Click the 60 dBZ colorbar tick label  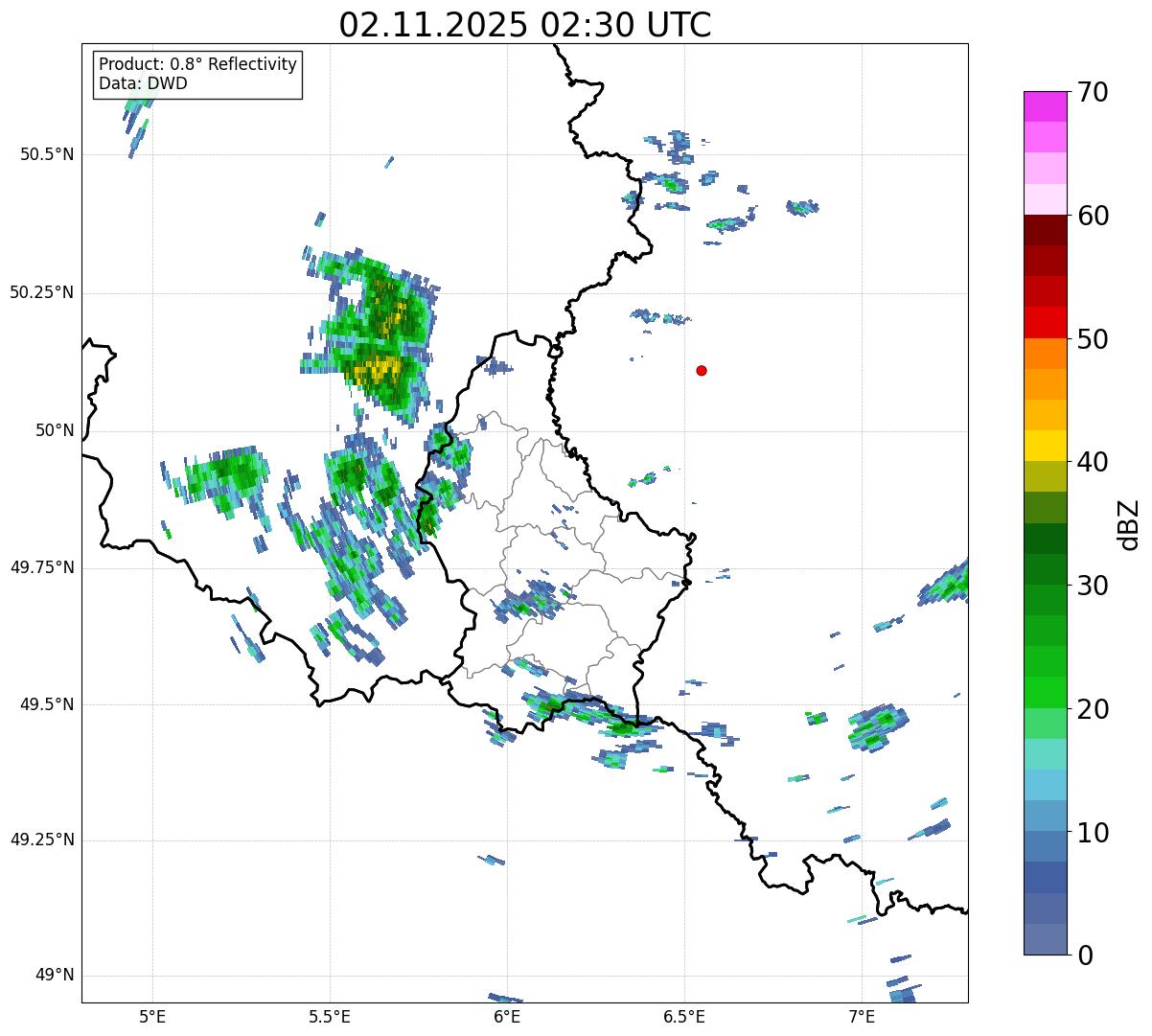click(1092, 216)
